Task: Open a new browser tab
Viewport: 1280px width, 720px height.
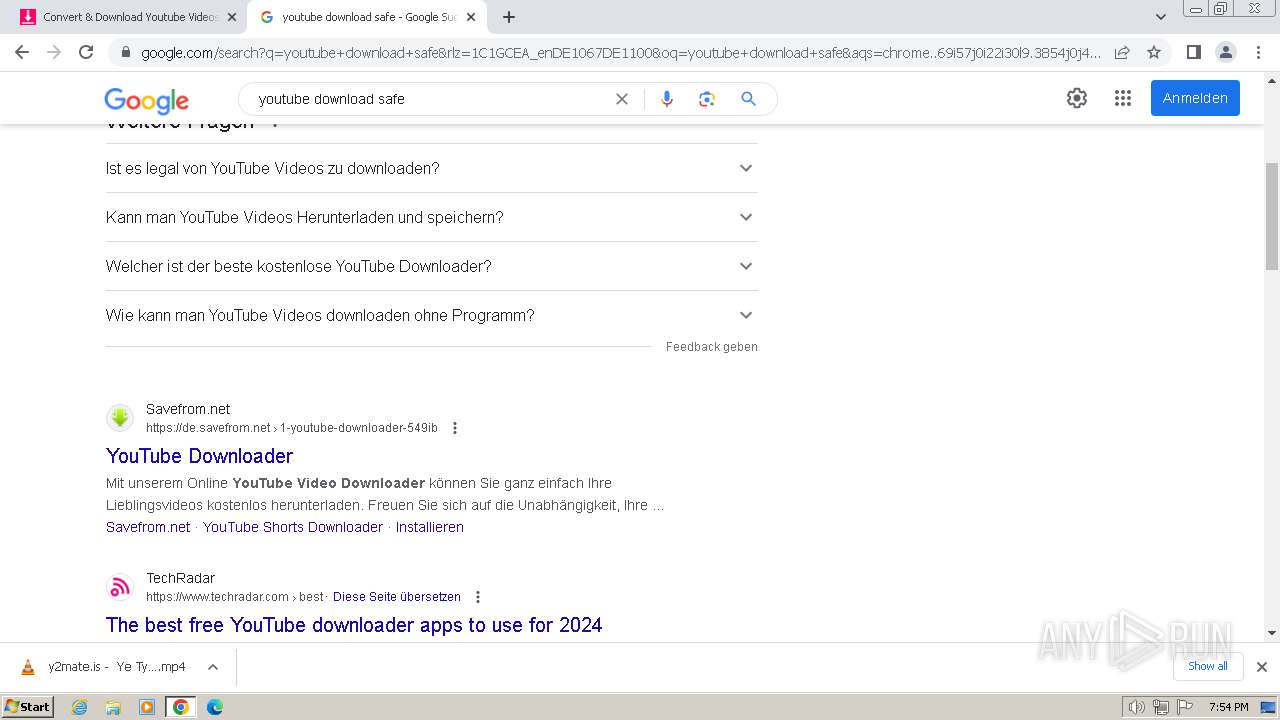Action: click(509, 17)
